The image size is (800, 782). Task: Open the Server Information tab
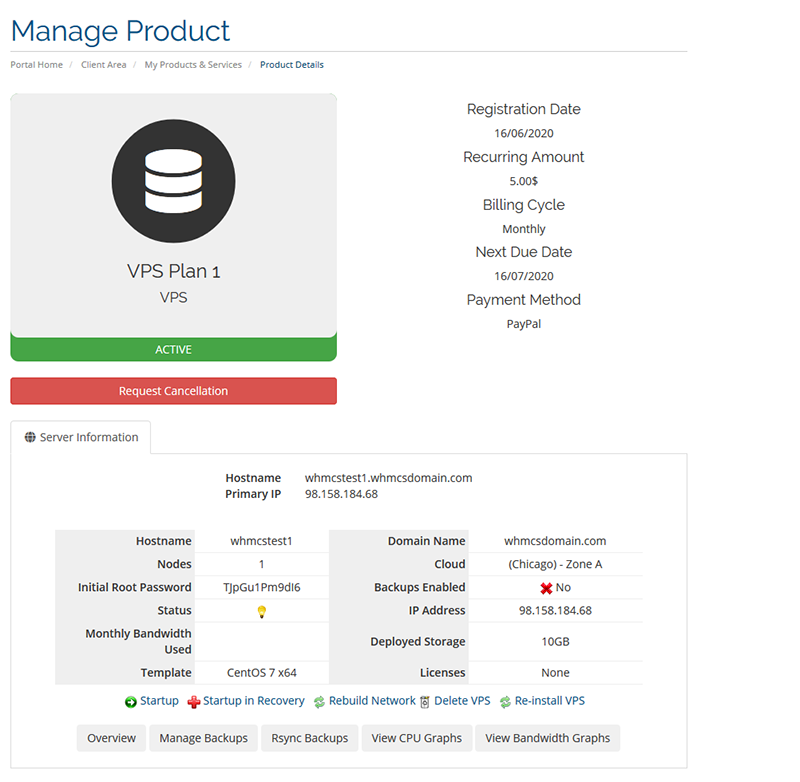pyautogui.click(x=81, y=437)
